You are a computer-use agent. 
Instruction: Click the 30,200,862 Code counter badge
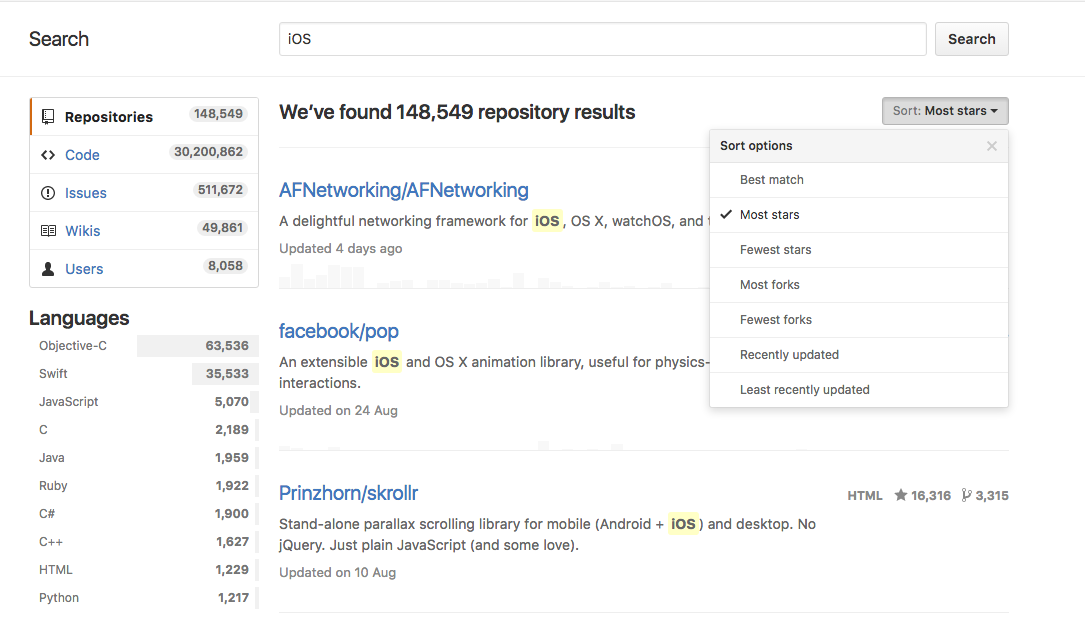click(208, 152)
